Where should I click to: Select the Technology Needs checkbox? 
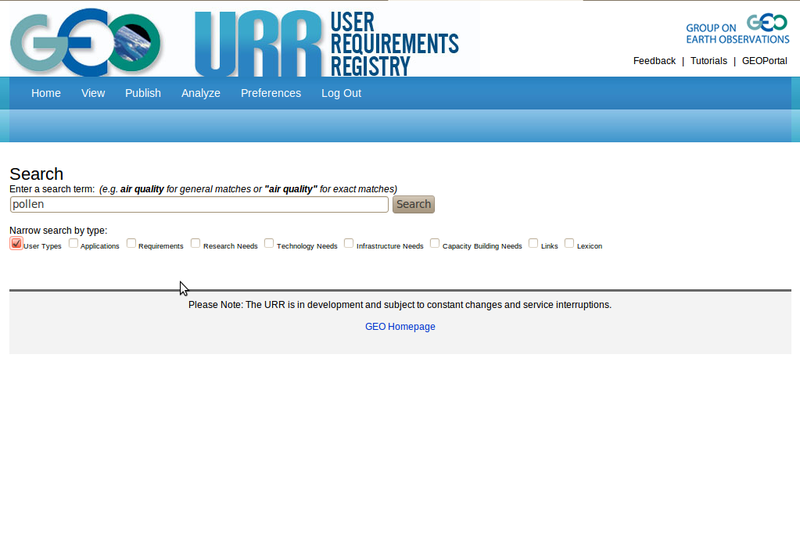[270, 243]
